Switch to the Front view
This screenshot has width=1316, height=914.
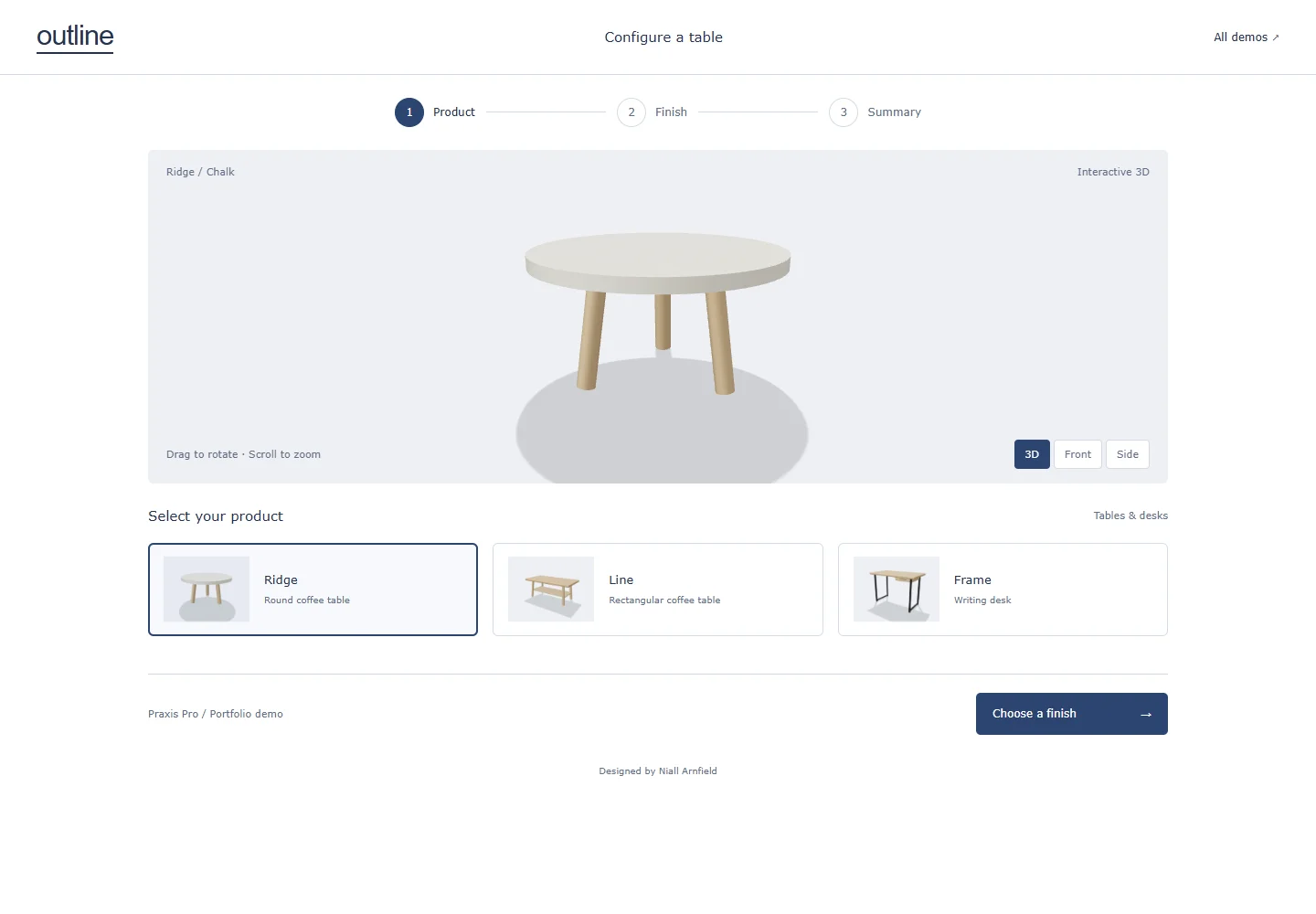[1077, 454]
